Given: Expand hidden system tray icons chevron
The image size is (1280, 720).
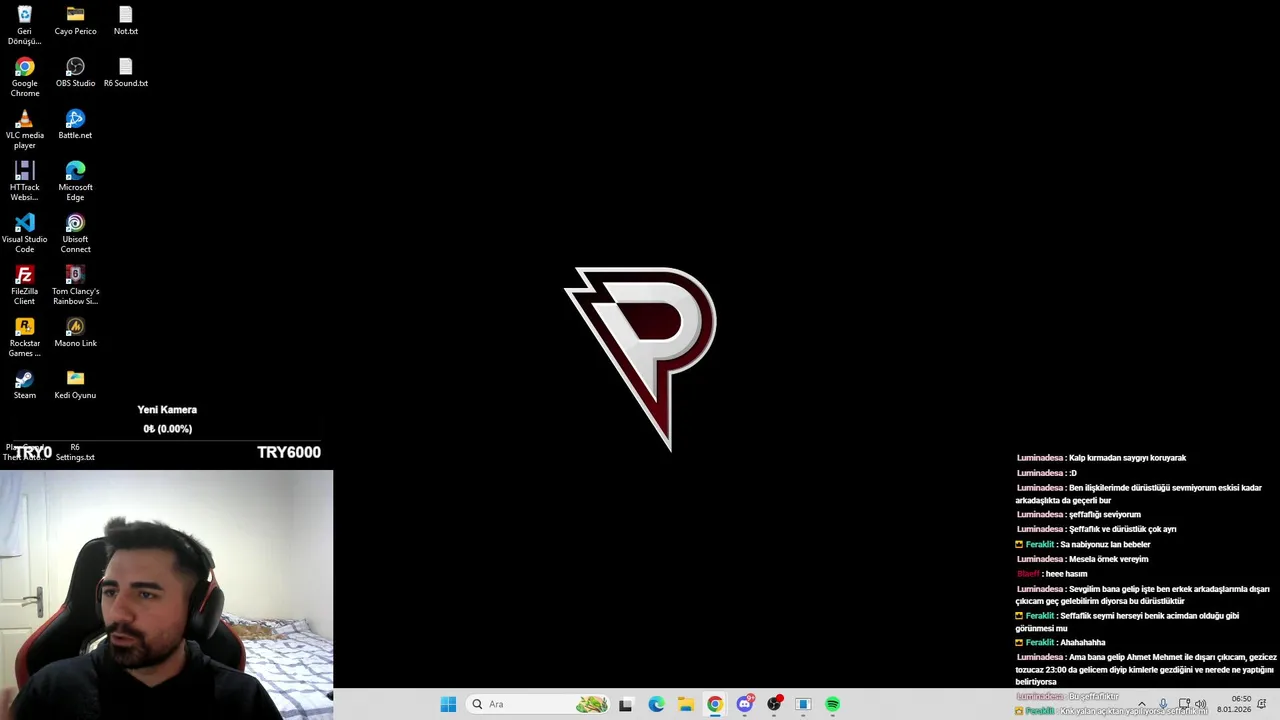Looking at the screenshot, I should [x=1141, y=704].
